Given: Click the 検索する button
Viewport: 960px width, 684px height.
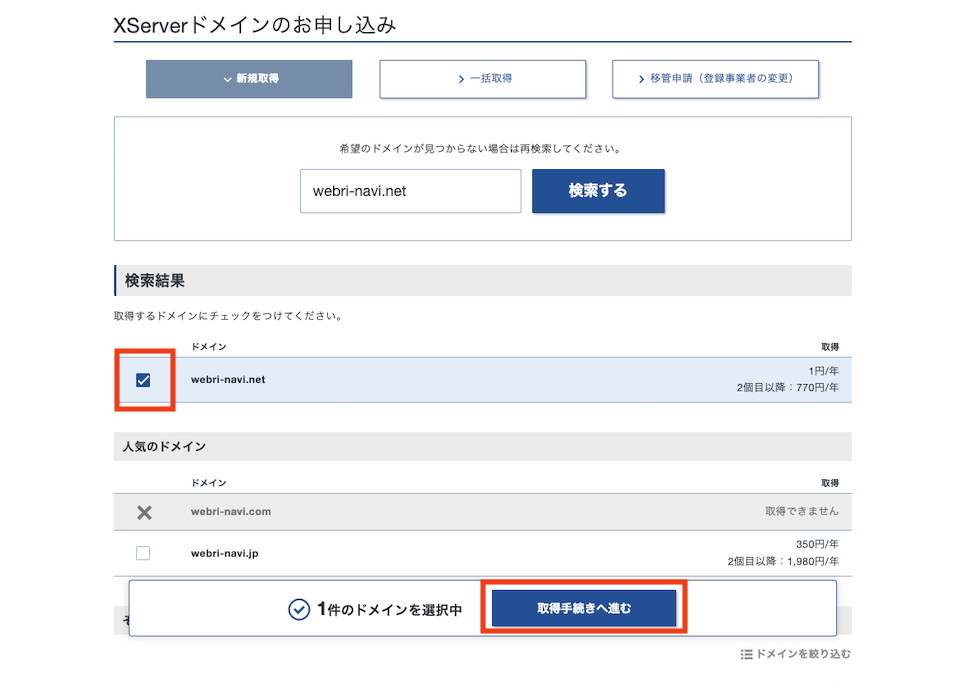Looking at the screenshot, I should 598,191.
